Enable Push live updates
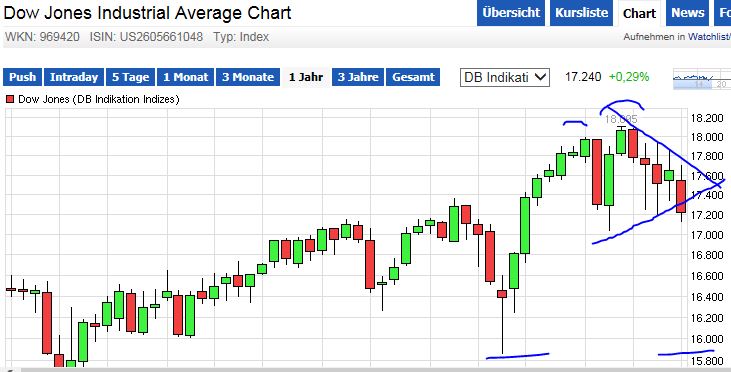This screenshot has height=372, width=731. [22, 77]
